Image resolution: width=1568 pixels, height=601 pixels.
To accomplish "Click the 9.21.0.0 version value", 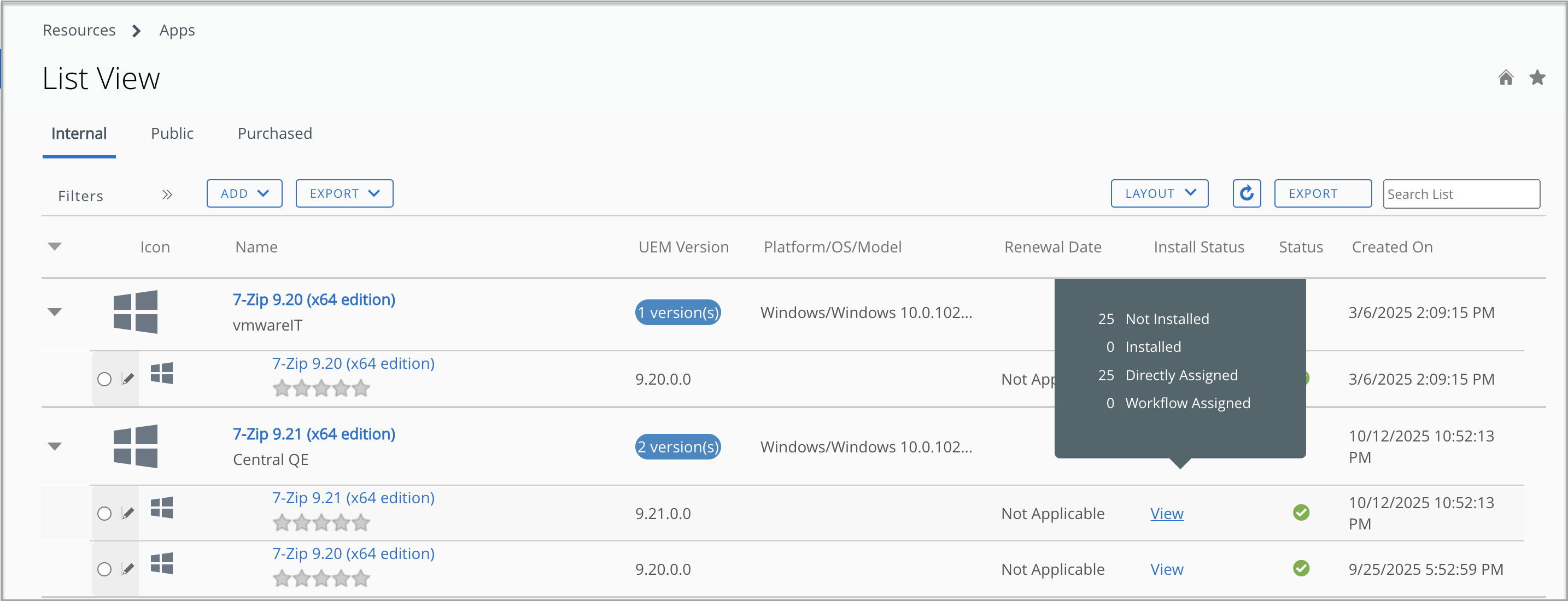I will pyautogui.click(x=664, y=514).
